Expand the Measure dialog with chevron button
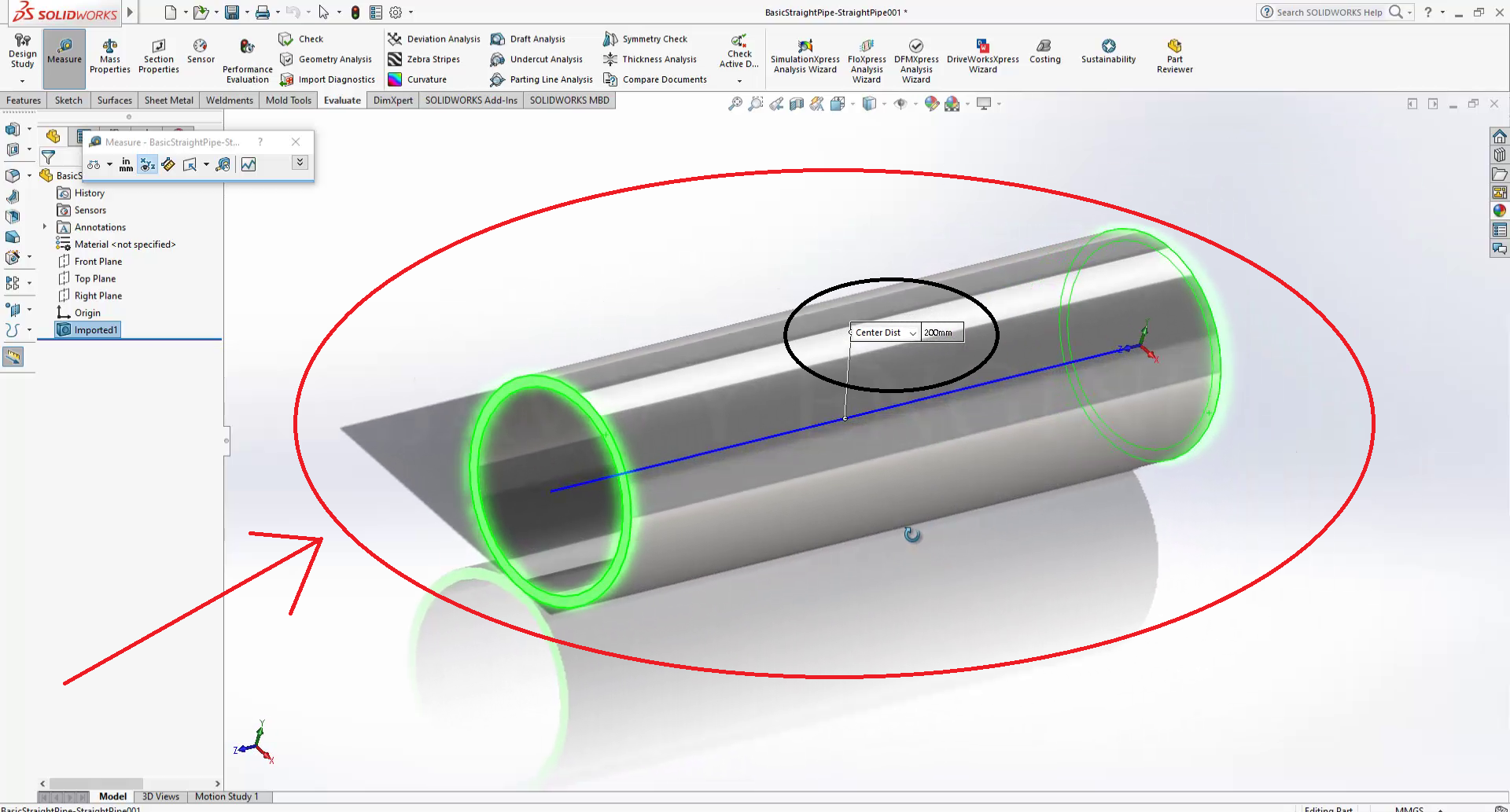Viewport: 1510px width, 812px height. (x=300, y=163)
